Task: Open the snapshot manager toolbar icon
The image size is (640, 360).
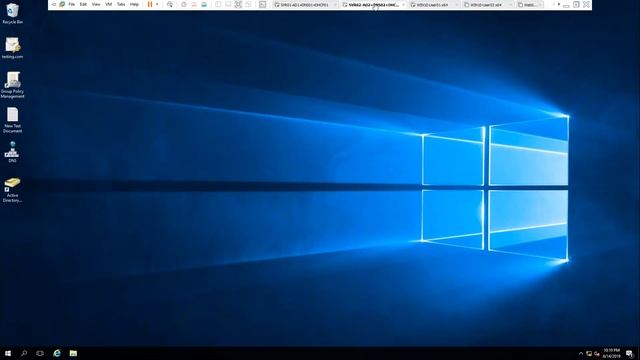Action: pos(204,4)
